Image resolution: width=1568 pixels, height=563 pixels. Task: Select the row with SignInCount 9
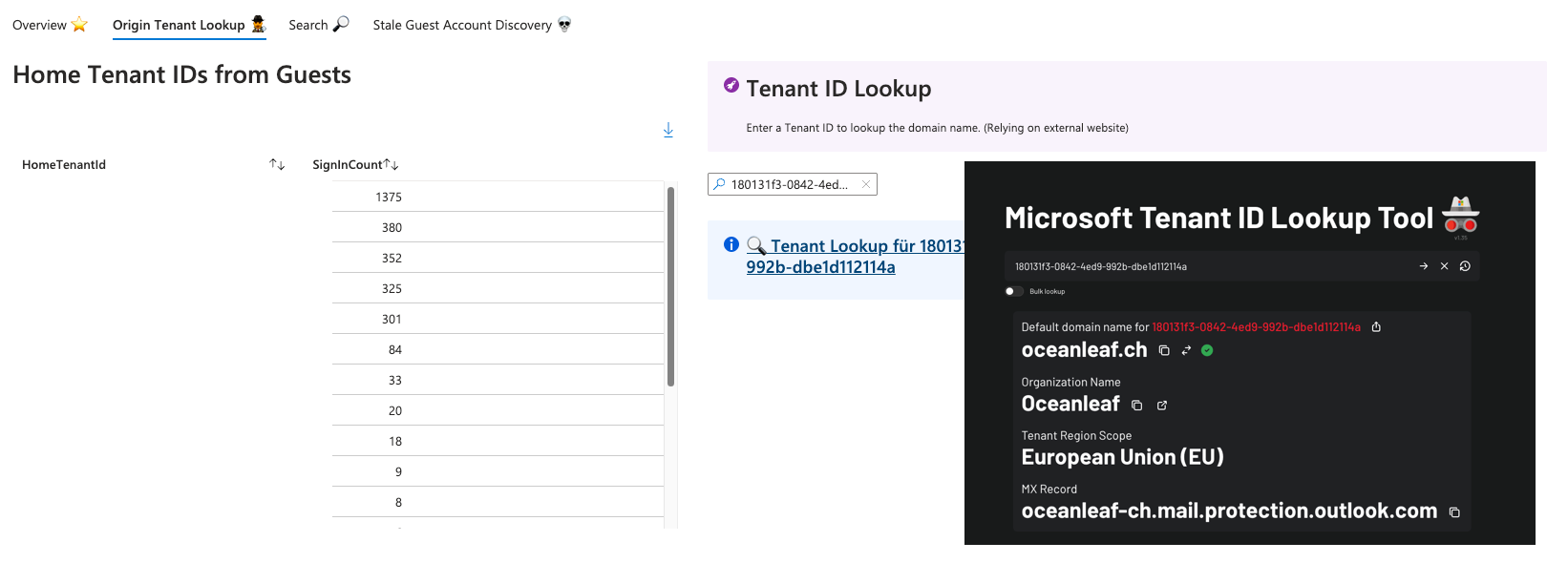pyautogui.click(x=498, y=471)
